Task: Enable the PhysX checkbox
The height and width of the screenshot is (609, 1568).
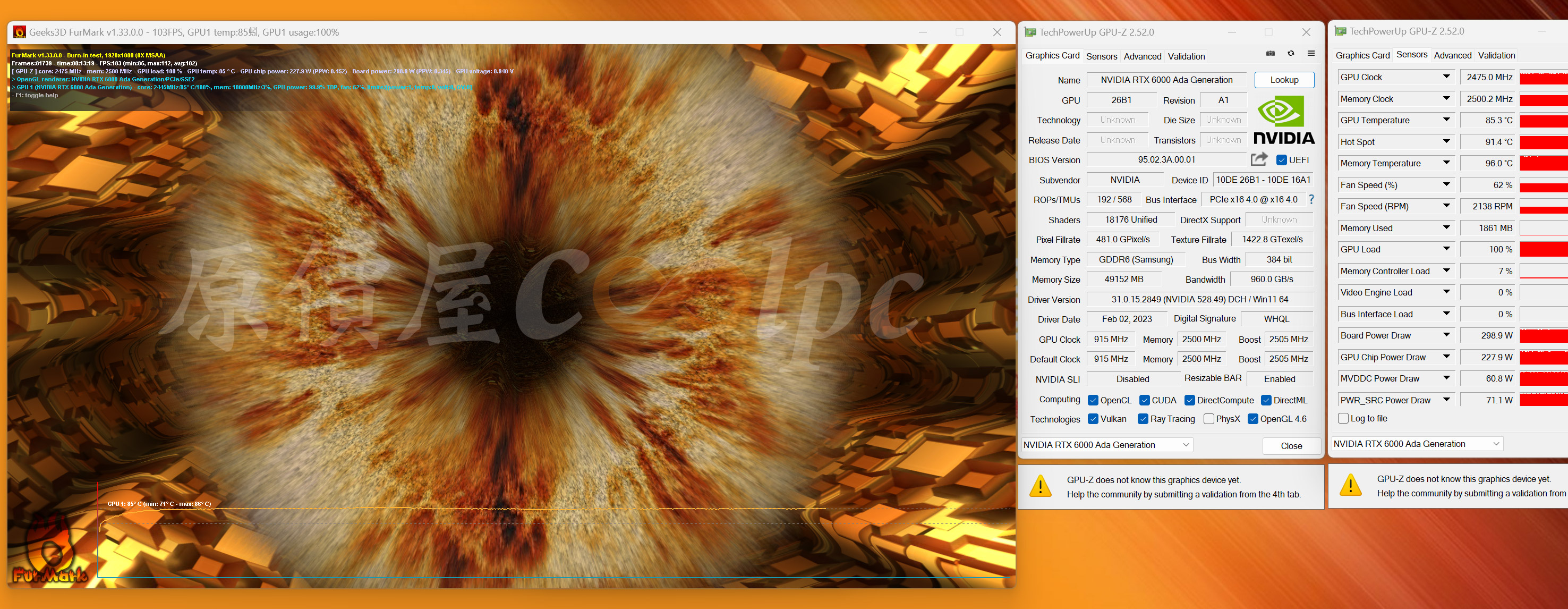Action: tap(1209, 419)
